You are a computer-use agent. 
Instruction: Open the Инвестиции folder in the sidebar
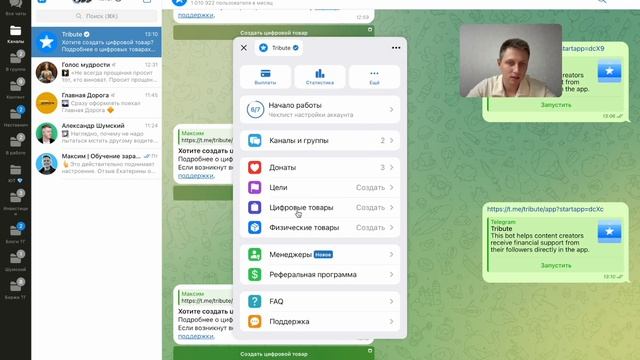tap(16, 202)
